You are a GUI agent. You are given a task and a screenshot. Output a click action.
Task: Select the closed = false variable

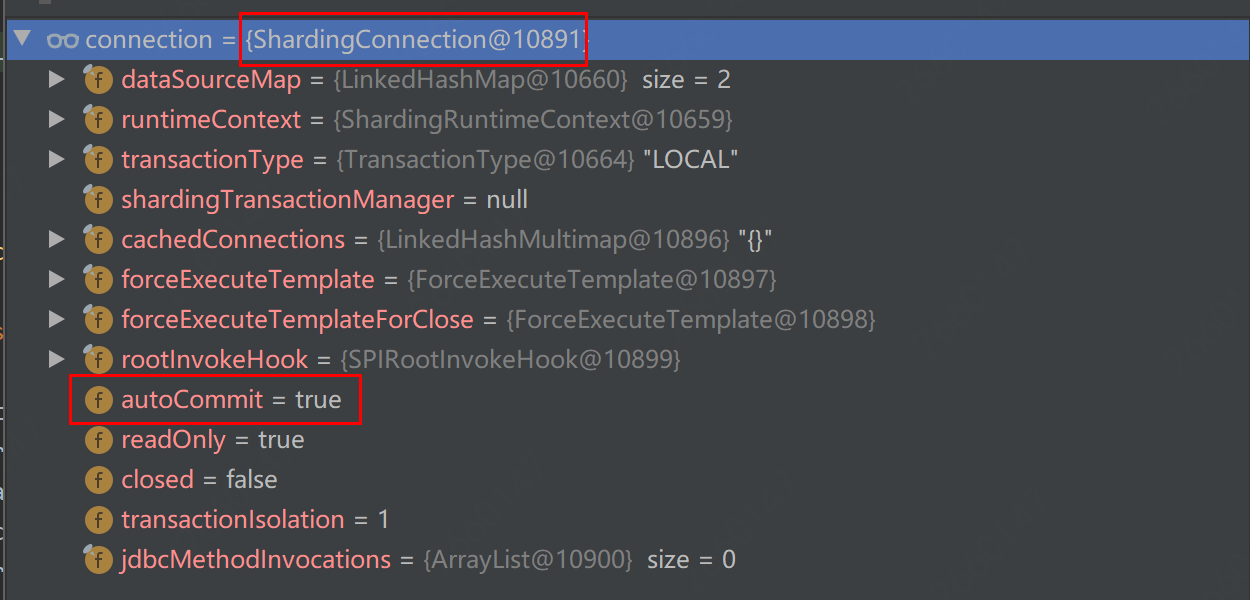(x=199, y=480)
